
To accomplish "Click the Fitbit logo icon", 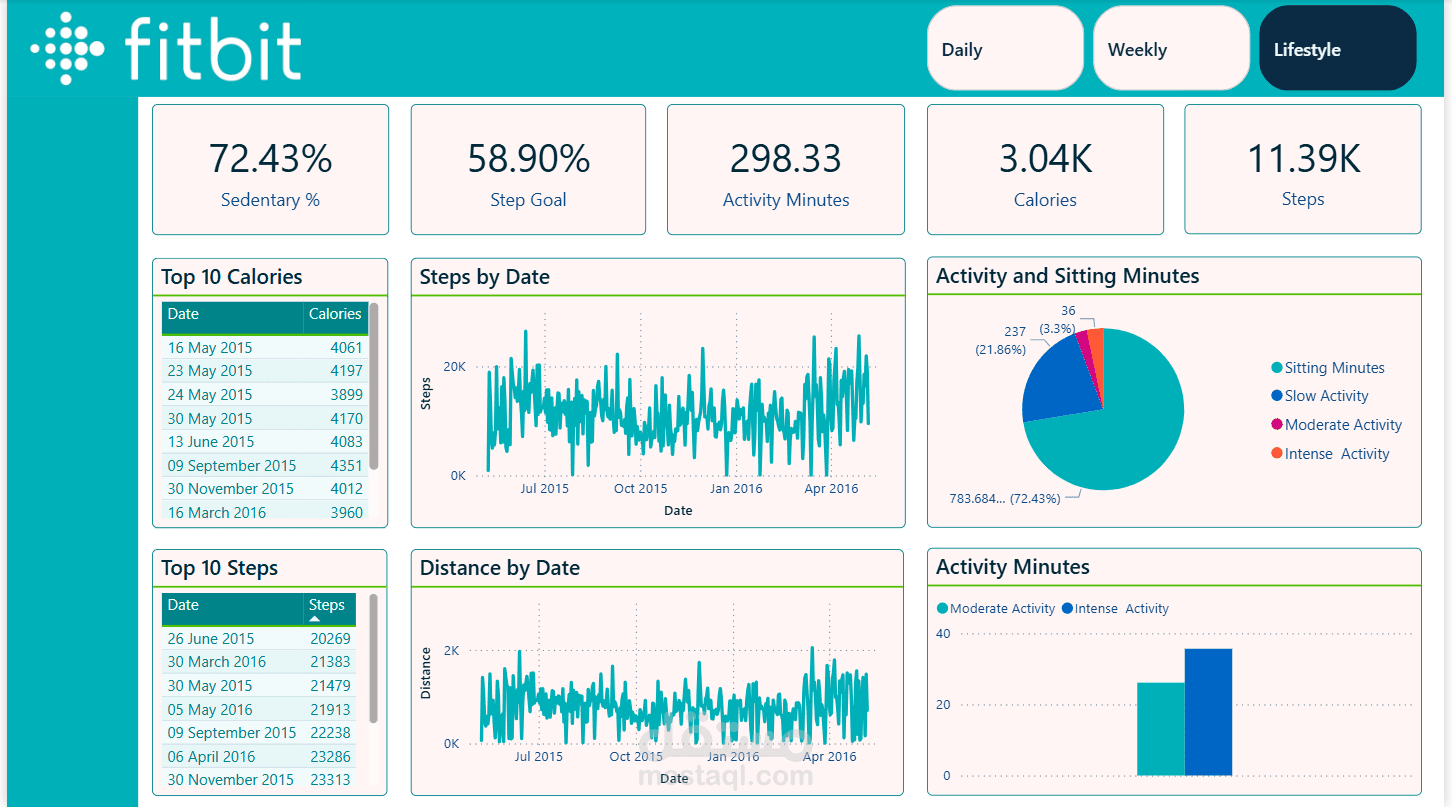I will [x=67, y=48].
